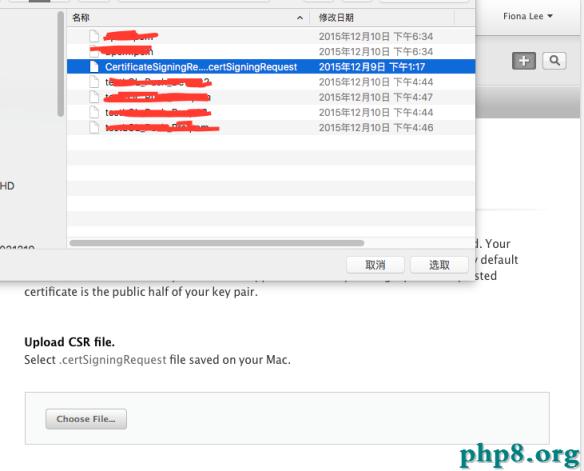Viewport: 584px width, 471px height.
Task: Select the last file dated 下午4:46
Action: [x=271, y=127]
